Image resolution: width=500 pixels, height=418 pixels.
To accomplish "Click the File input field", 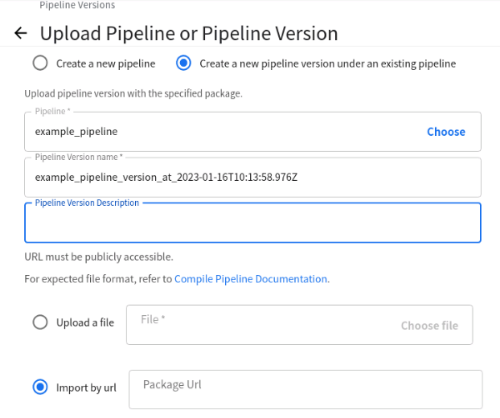I will tap(299, 325).
